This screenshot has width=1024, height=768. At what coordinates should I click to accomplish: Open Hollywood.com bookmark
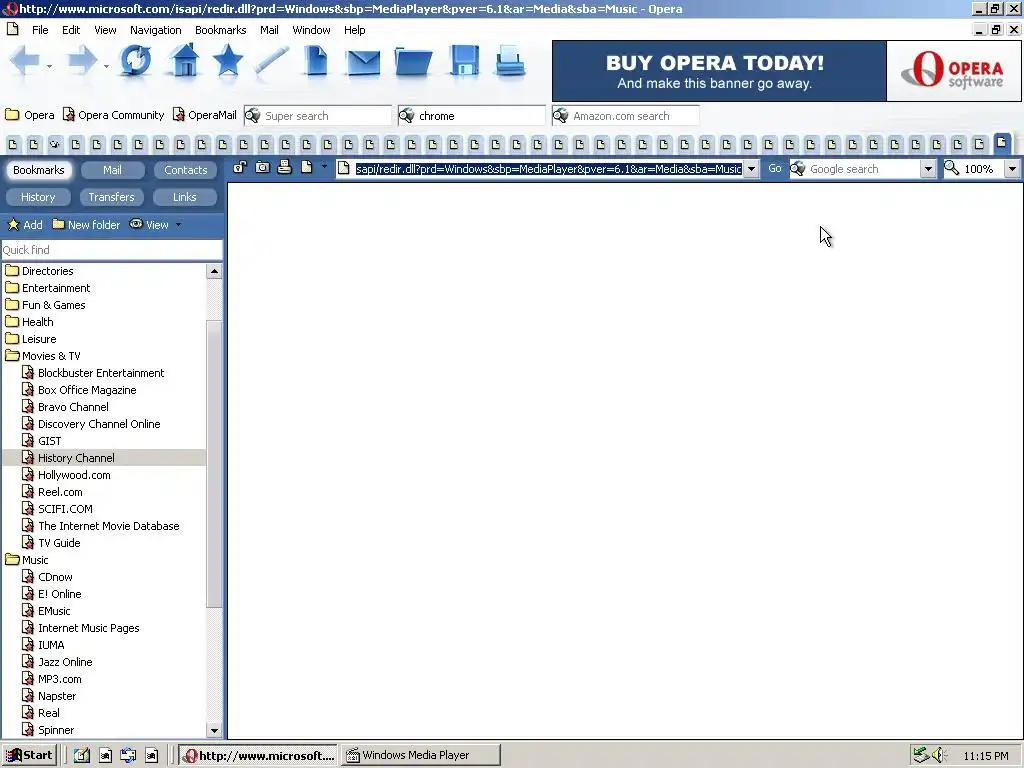coord(74,475)
